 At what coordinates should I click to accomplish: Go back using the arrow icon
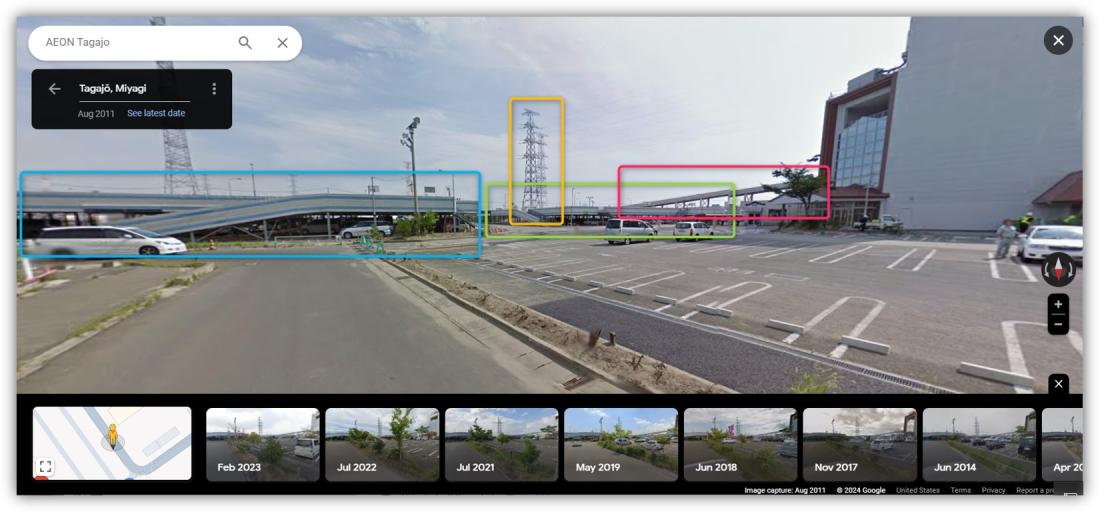55,89
